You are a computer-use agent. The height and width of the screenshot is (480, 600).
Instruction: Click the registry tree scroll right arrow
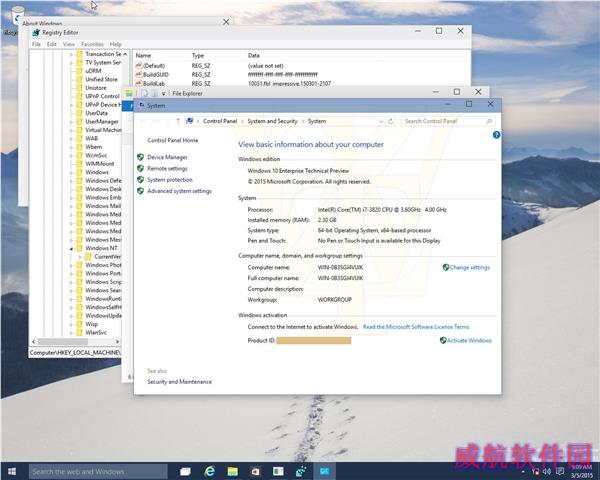point(117,341)
